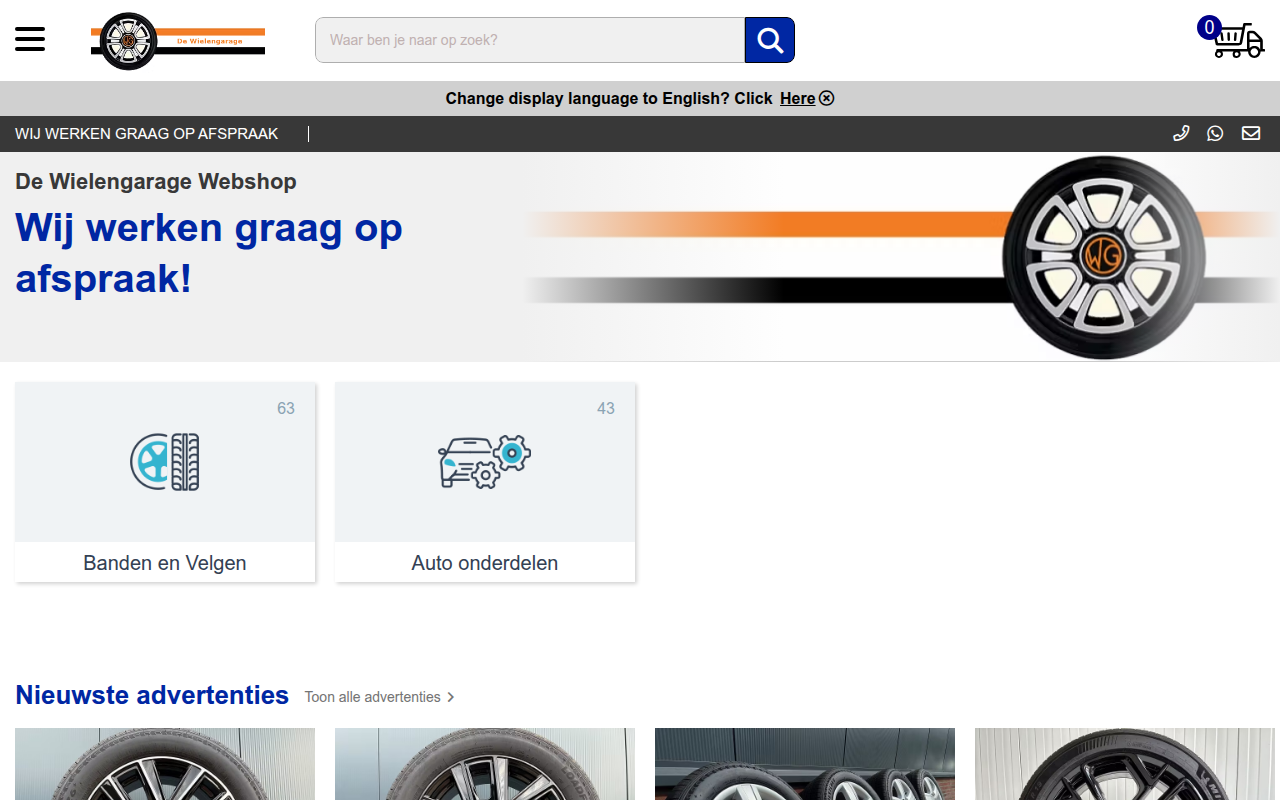Open the hamburger navigation menu
This screenshot has height=800, width=1280.
point(30,40)
